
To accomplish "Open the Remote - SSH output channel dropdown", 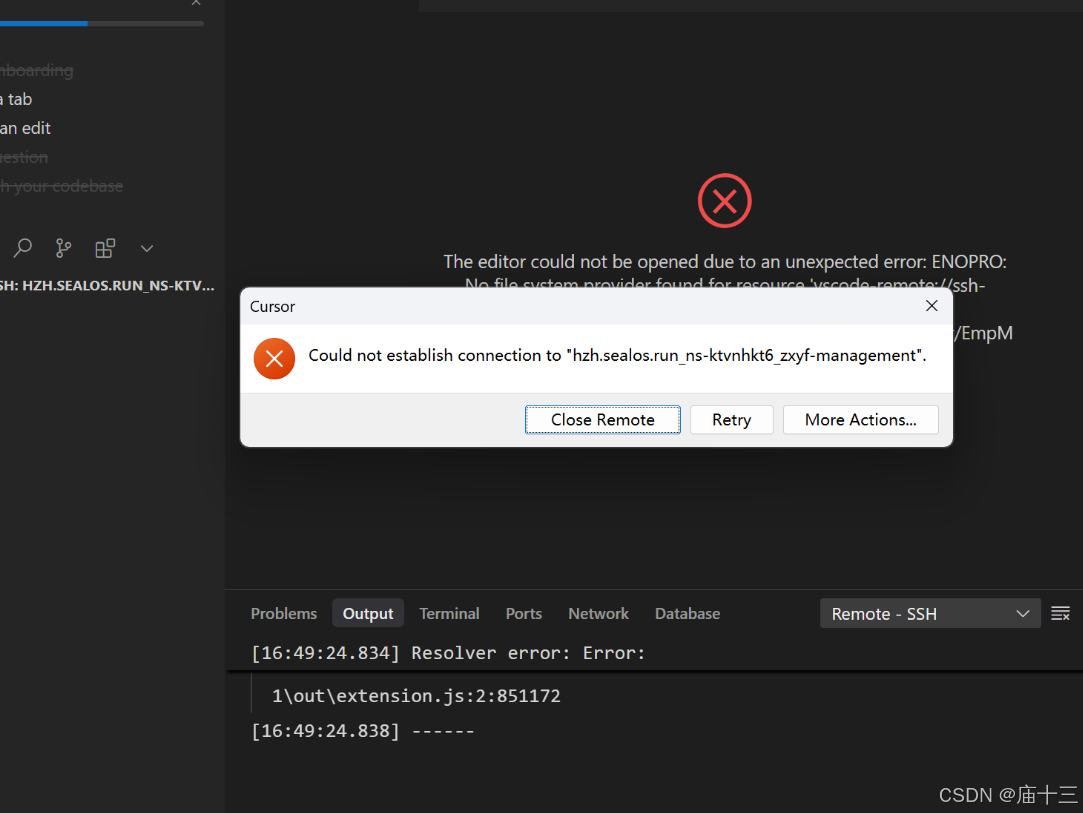I will [929, 613].
